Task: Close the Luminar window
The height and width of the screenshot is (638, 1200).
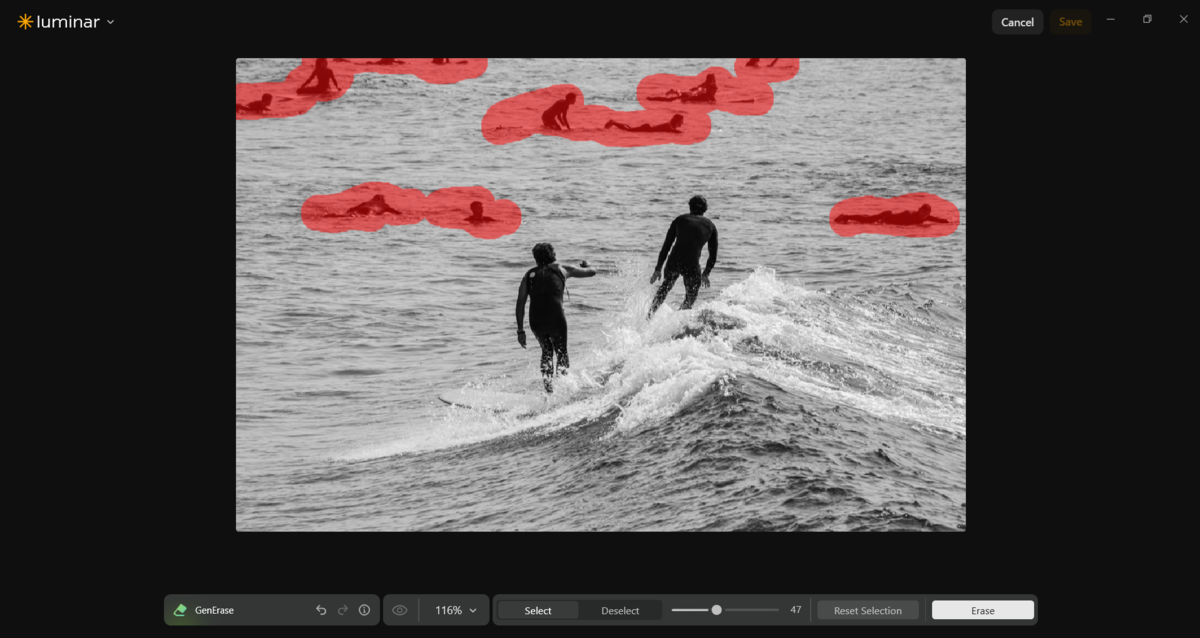Action: pos(1184,19)
